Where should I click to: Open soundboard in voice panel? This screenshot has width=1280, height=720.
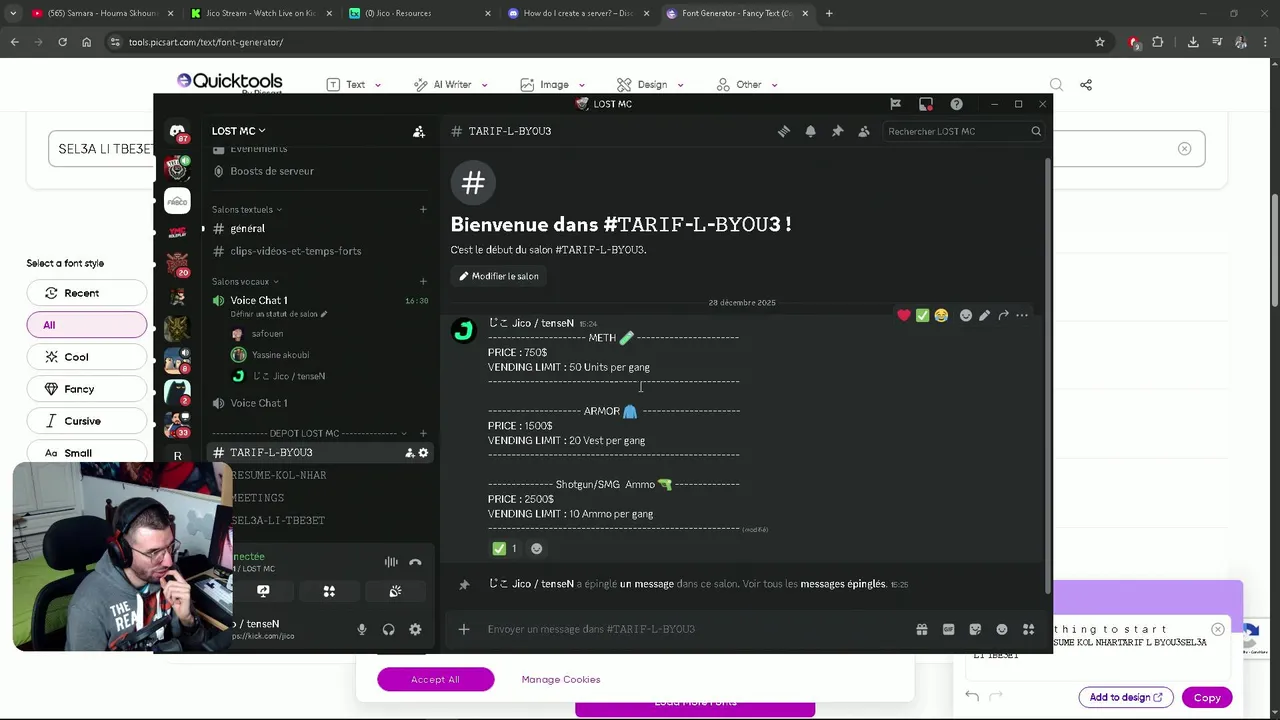click(x=395, y=591)
